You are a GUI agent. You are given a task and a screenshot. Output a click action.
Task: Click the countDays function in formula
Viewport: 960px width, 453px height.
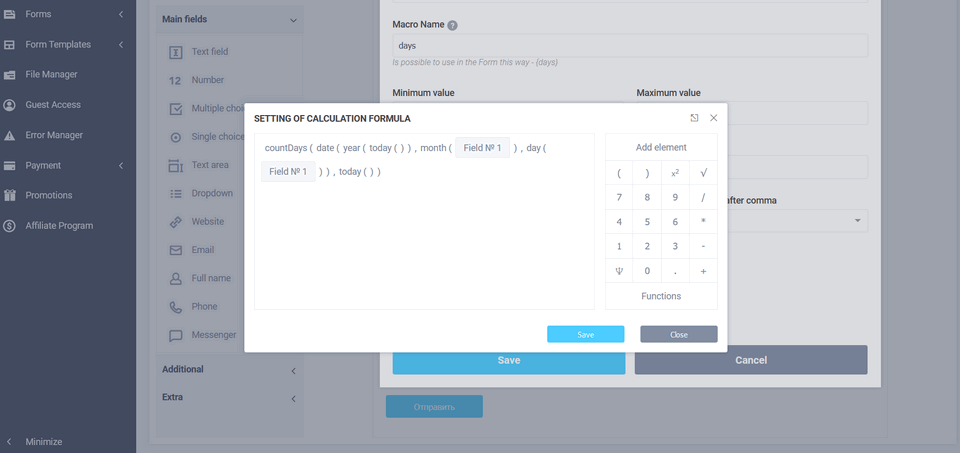tap(286, 148)
